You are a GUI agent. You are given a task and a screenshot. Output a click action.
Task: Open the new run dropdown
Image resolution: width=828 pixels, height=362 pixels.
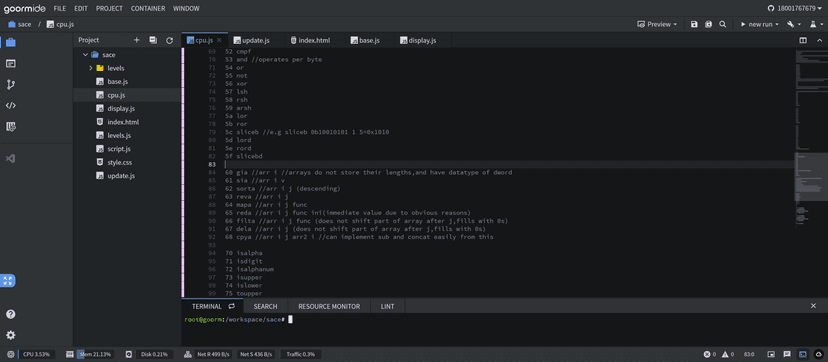pyautogui.click(x=759, y=24)
